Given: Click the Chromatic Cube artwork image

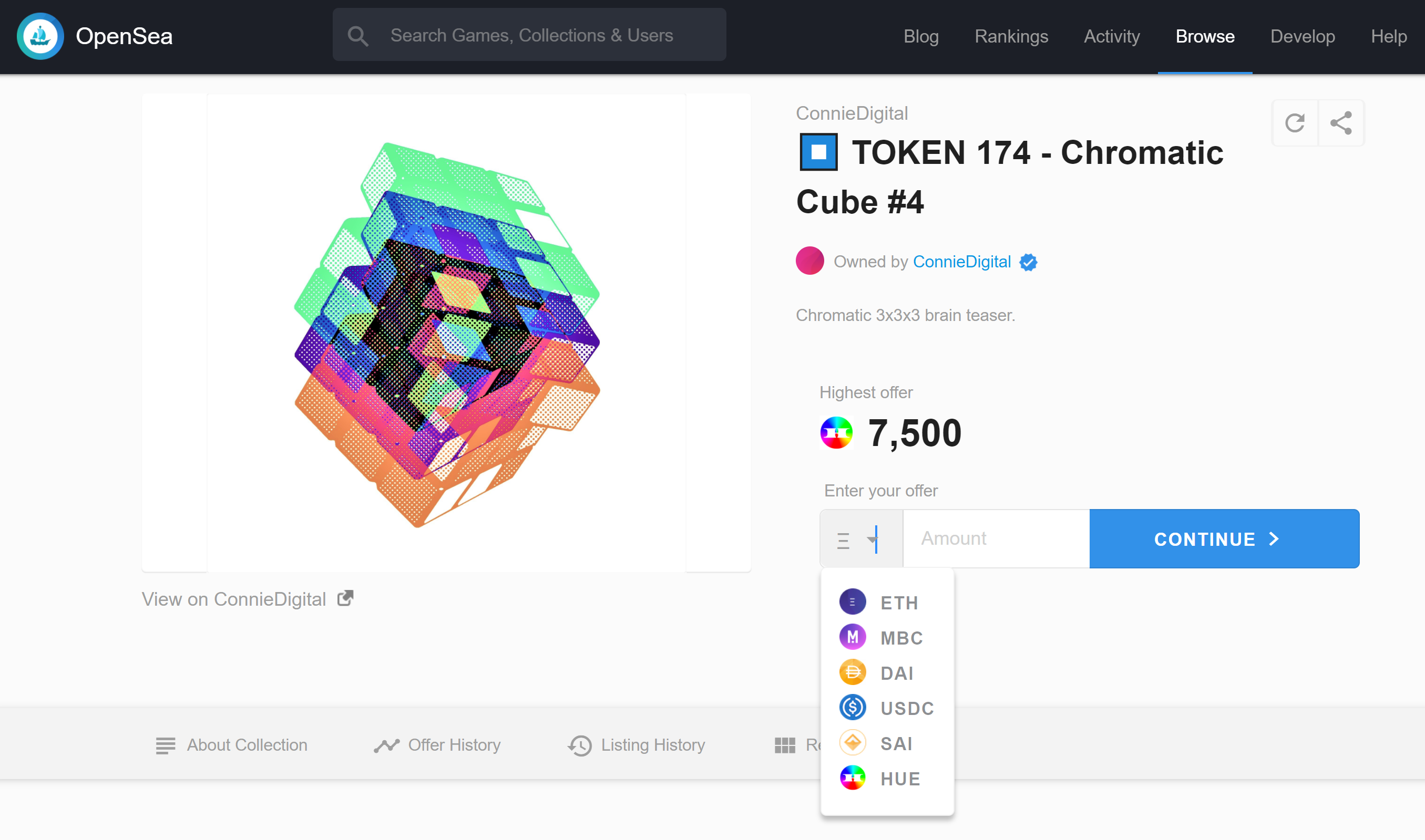Looking at the screenshot, I should click(x=446, y=334).
